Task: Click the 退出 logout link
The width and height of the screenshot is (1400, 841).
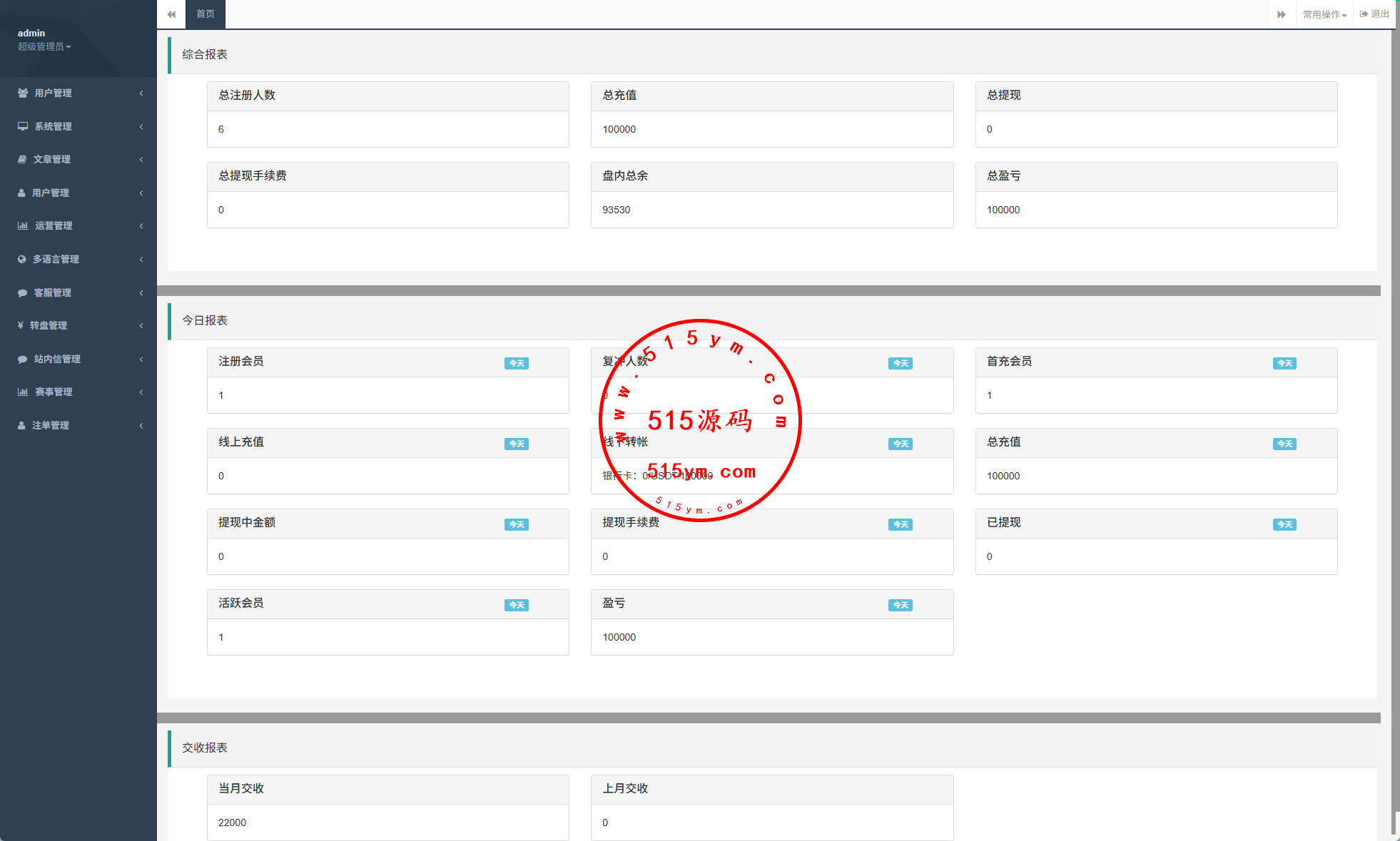Action: click(1374, 14)
